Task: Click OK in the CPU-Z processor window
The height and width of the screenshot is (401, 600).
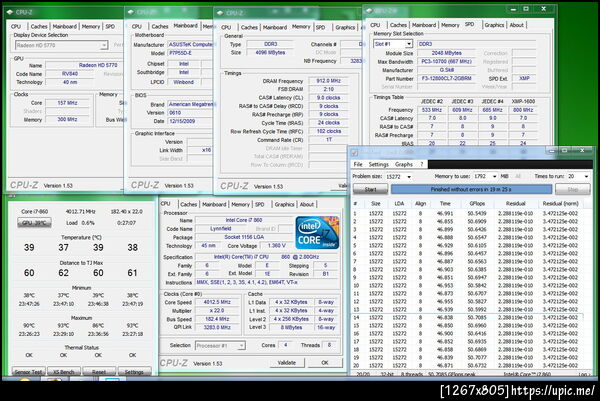Action: (x=325, y=362)
